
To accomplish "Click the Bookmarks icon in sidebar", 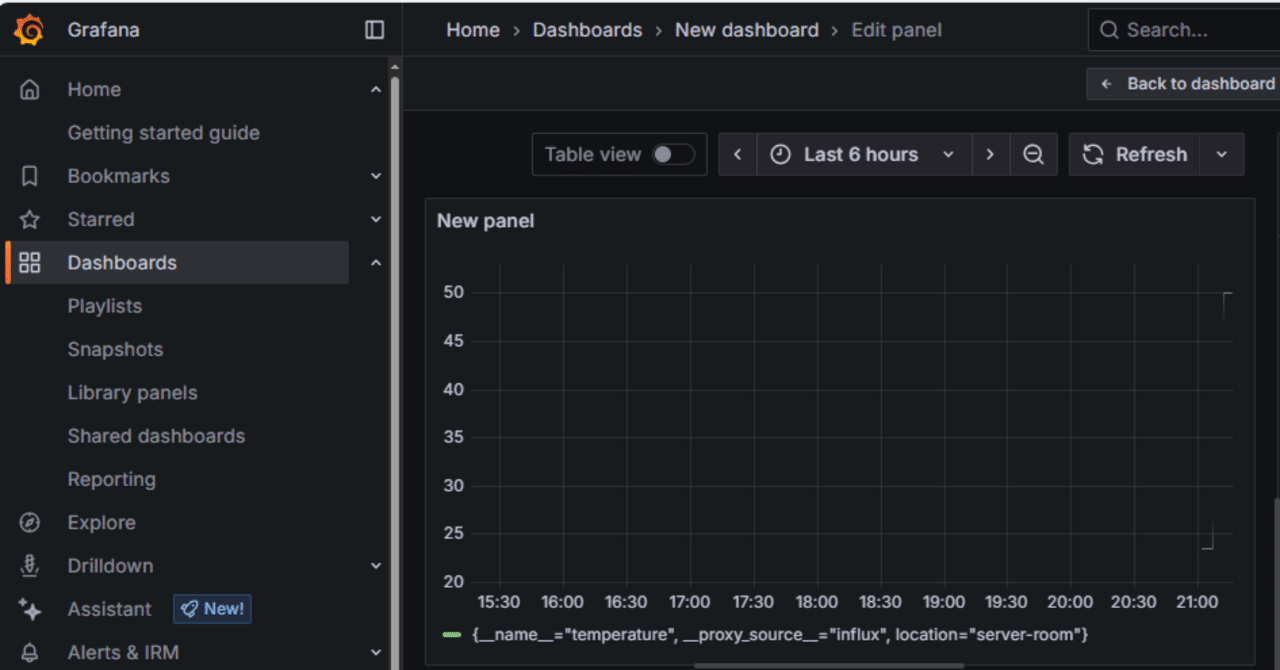I will 29,176.
